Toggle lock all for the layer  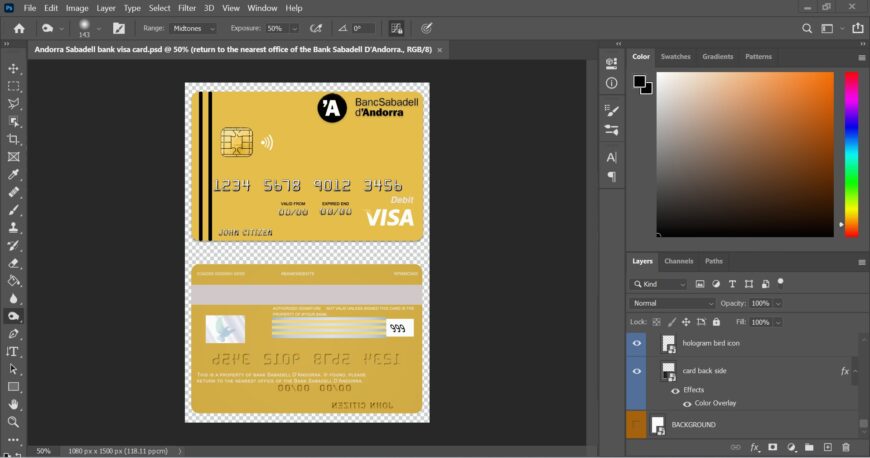(x=716, y=322)
